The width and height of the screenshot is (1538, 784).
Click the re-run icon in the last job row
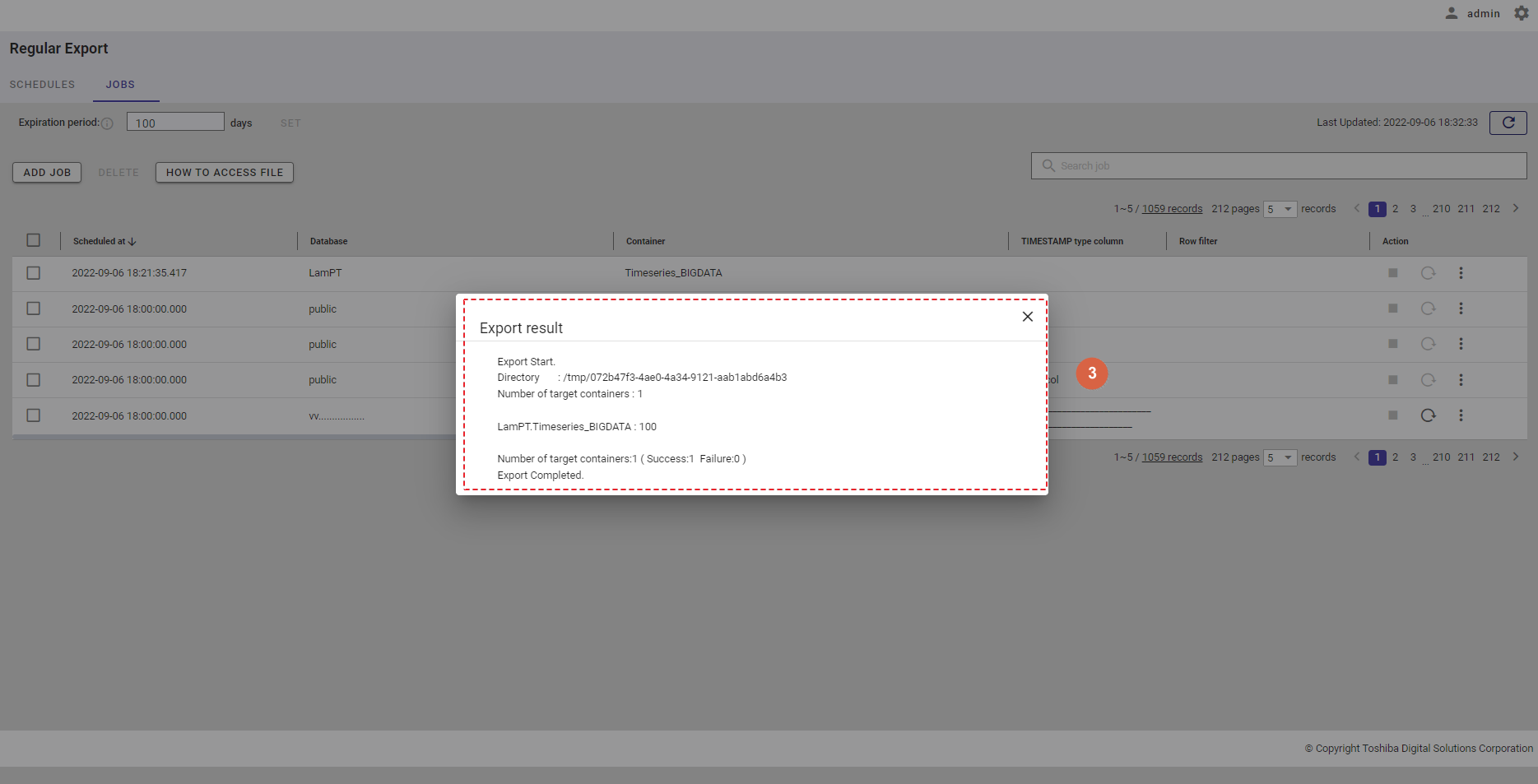click(1428, 415)
